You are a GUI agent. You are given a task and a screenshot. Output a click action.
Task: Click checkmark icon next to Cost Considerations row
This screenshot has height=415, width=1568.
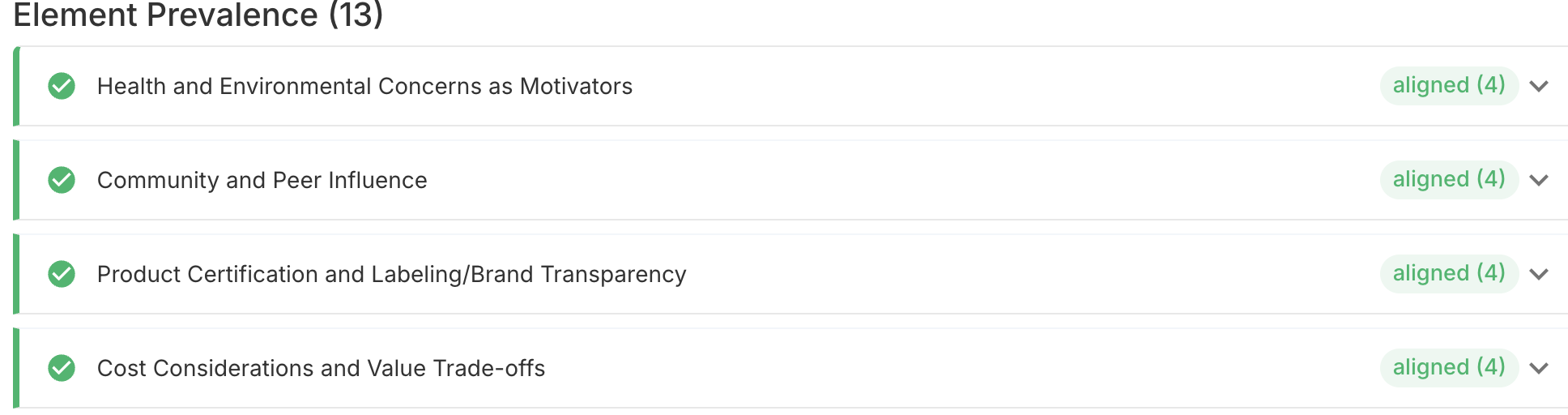[62, 368]
